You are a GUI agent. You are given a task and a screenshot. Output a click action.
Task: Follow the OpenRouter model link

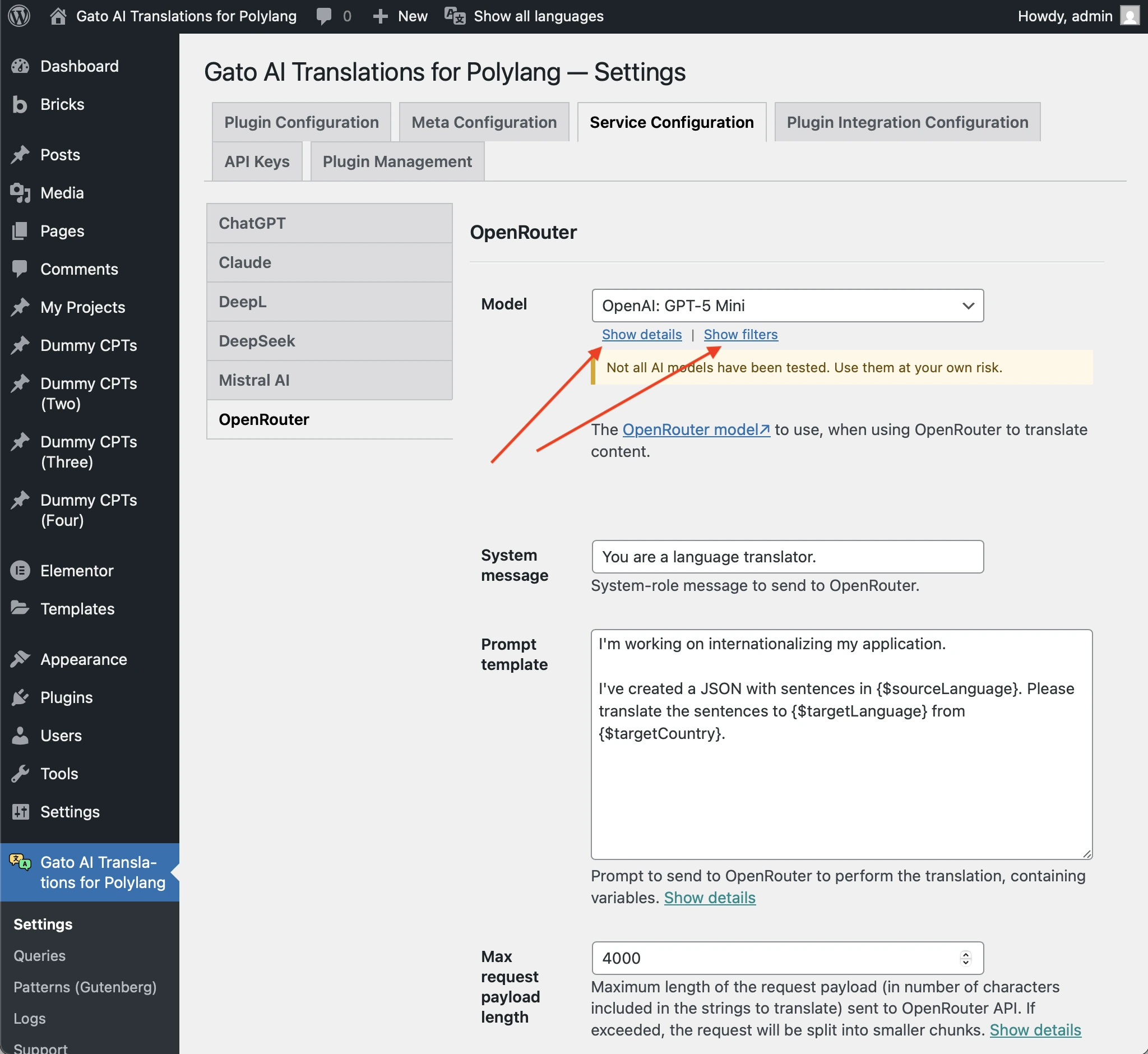pos(695,429)
